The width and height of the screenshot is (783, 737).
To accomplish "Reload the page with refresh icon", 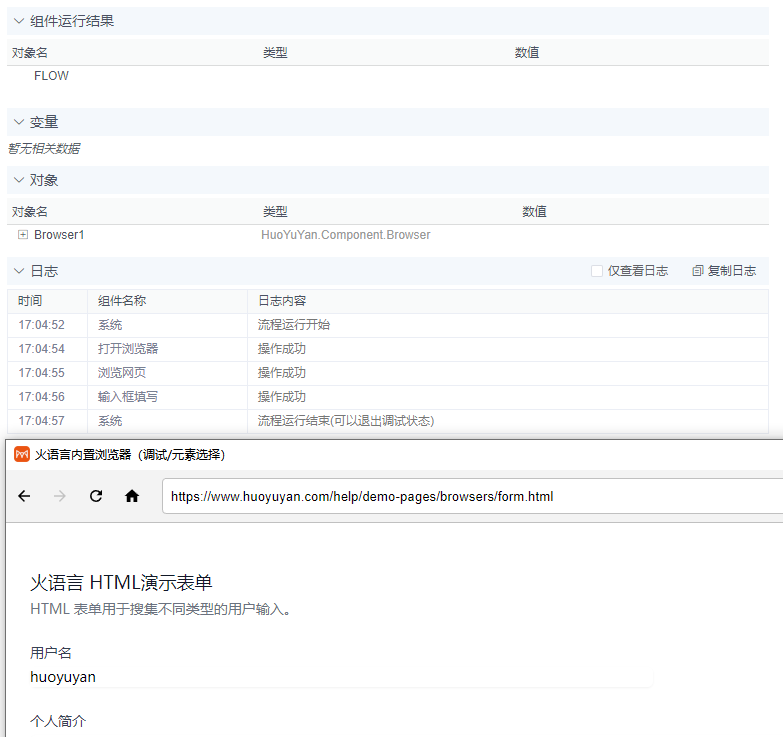I will tap(96, 496).
